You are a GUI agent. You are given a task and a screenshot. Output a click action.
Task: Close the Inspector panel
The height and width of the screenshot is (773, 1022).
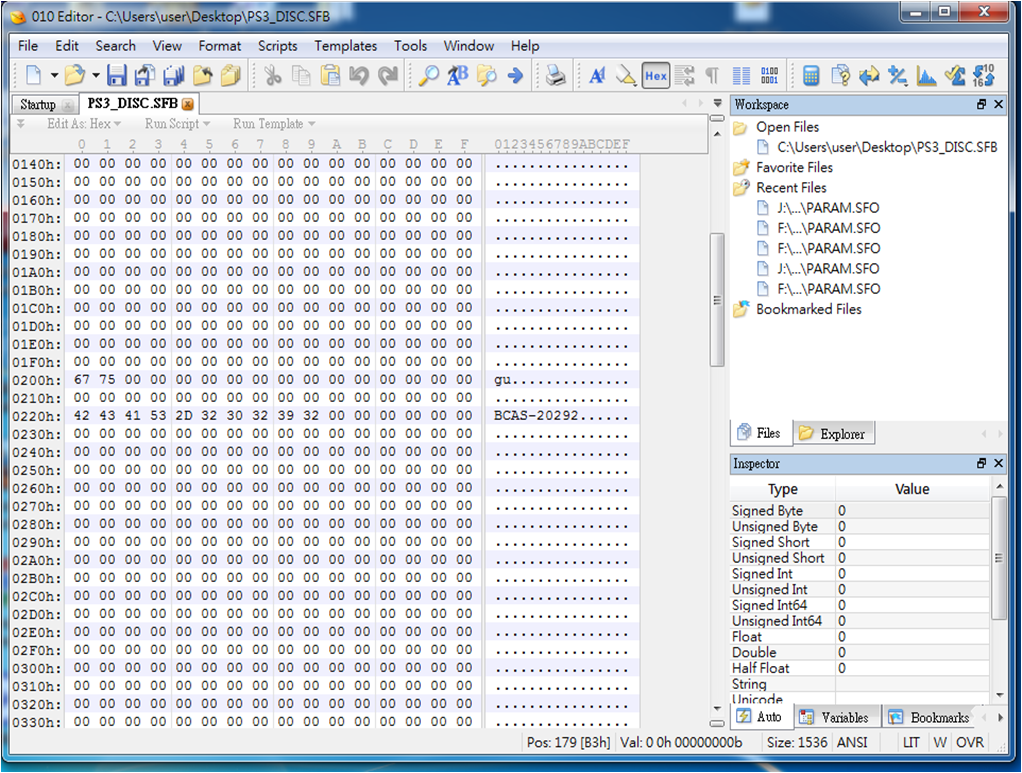coord(999,463)
